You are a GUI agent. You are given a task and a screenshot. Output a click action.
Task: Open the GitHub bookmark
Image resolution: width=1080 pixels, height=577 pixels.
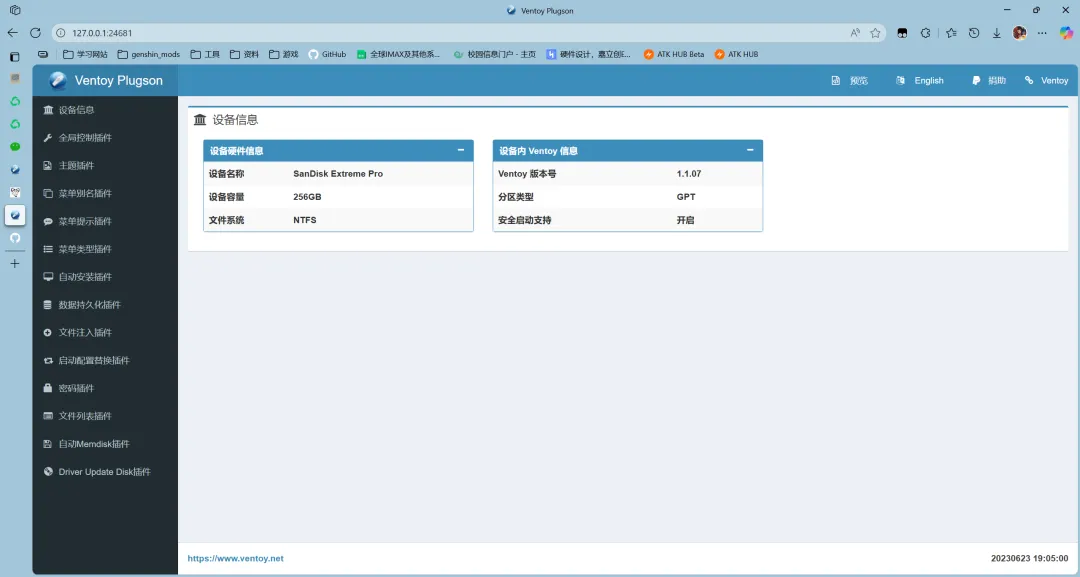click(x=327, y=54)
